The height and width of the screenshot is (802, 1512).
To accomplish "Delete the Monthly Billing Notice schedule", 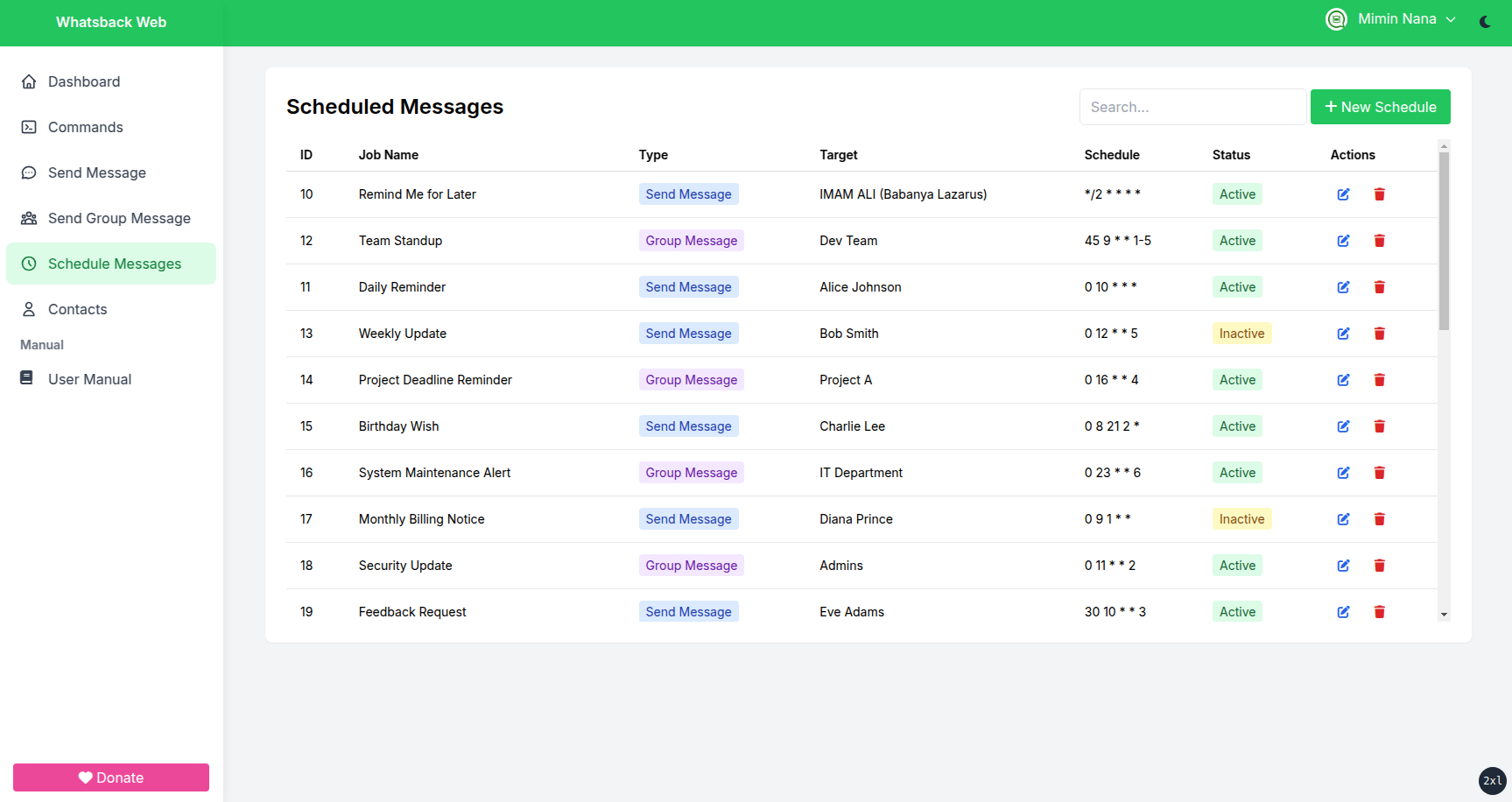I will point(1379,519).
